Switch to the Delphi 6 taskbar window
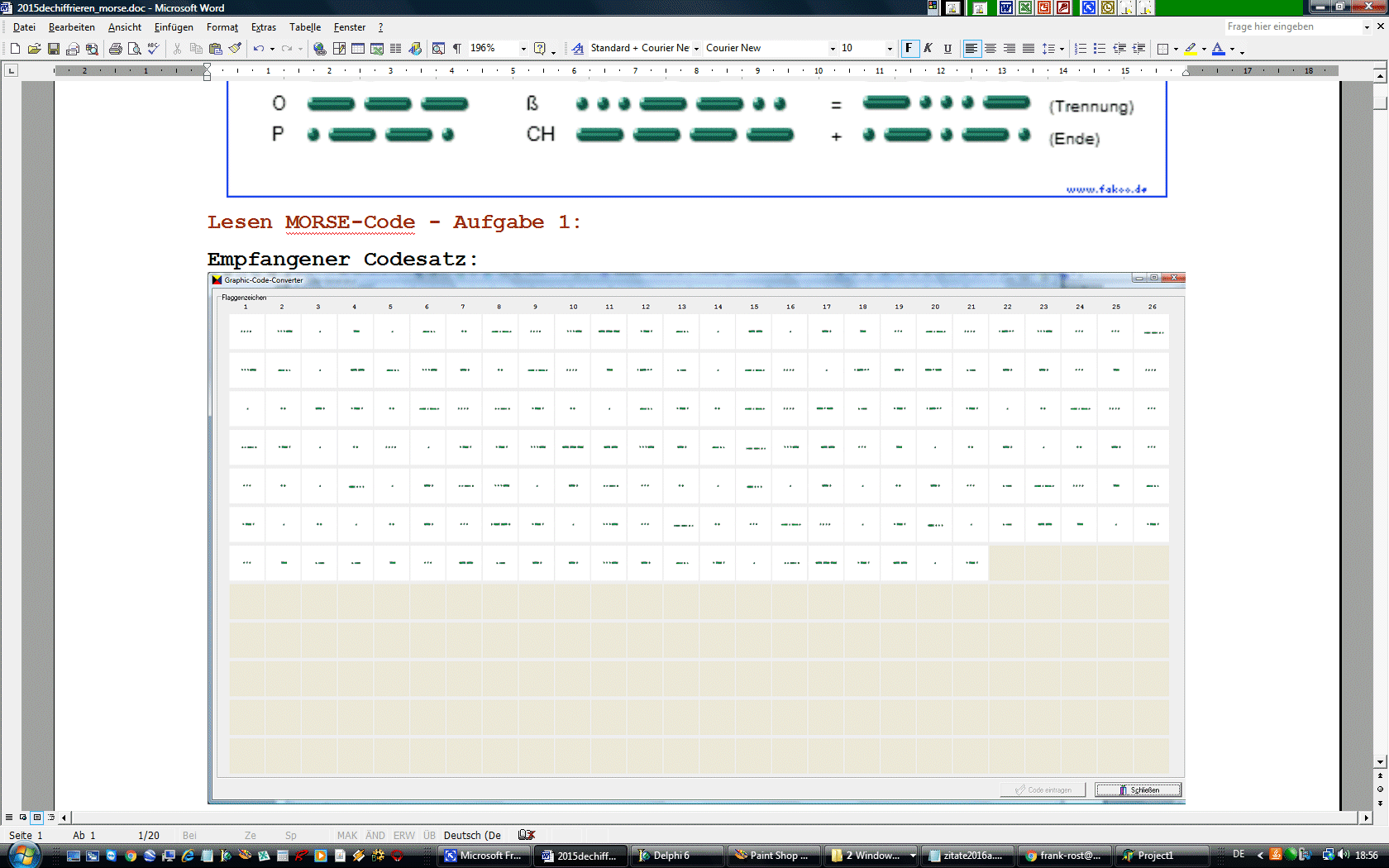The height and width of the screenshot is (868, 1389). click(x=676, y=856)
